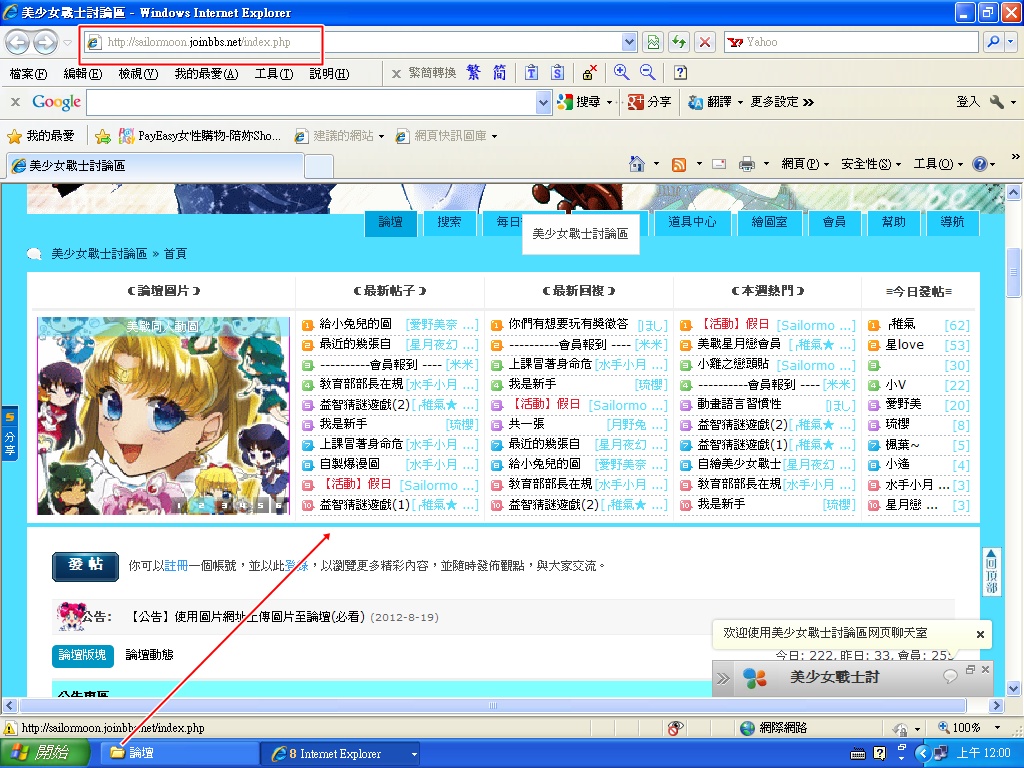This screenshot has height=768, width=1024.
Task: Click 登入 sign-in on Google toolbar
Action: (968, 102)
